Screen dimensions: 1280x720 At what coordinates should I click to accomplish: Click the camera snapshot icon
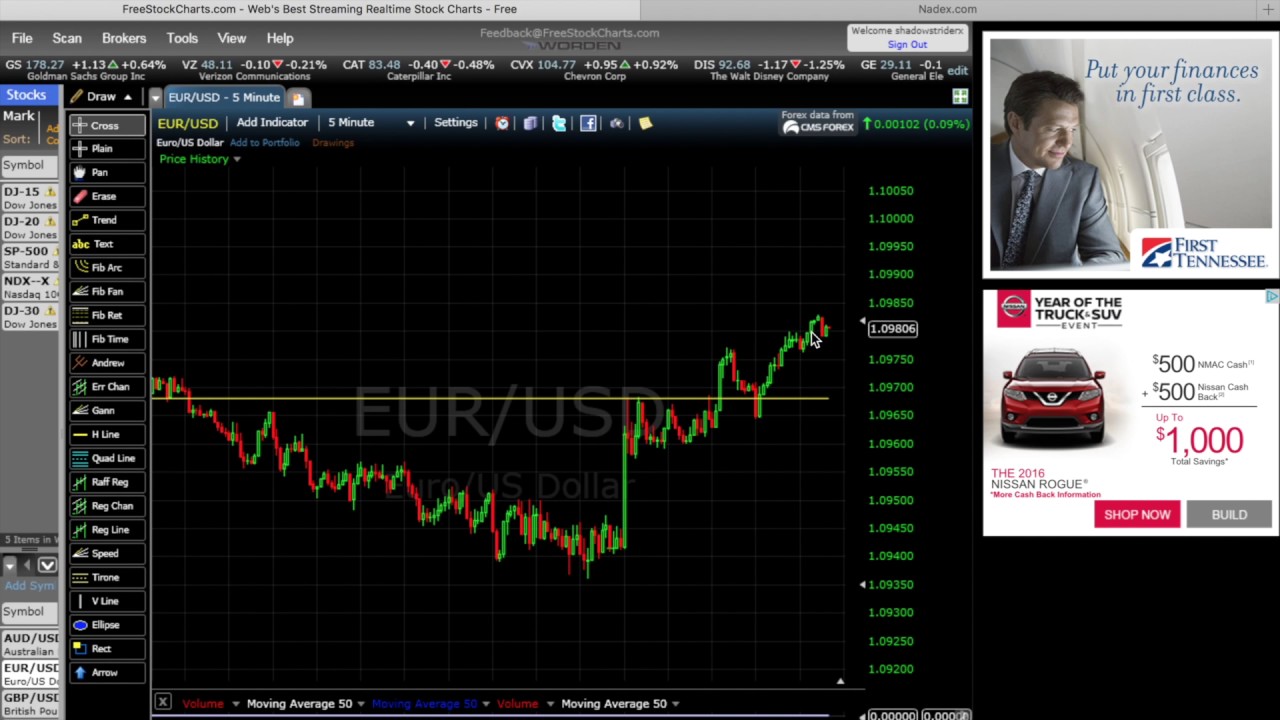click(x=616, y=123)
